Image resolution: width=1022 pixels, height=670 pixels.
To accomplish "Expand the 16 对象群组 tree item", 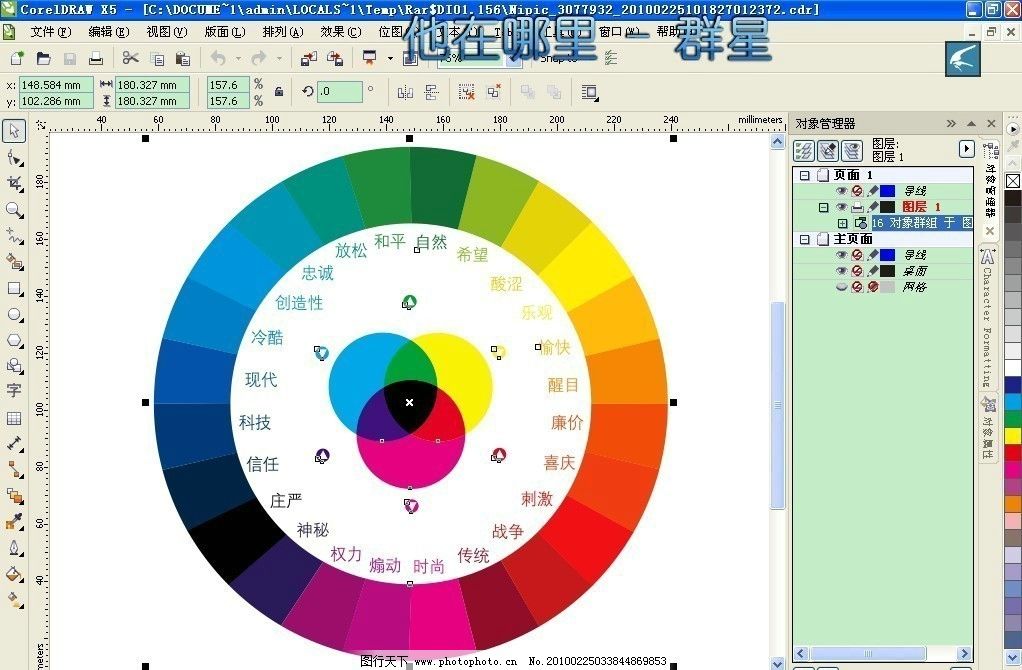I will [x=842, y=223].
